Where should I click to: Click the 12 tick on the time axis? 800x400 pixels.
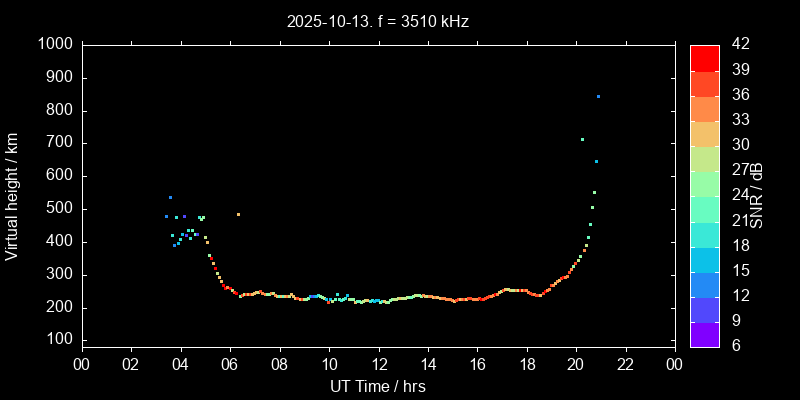(378, 365)
